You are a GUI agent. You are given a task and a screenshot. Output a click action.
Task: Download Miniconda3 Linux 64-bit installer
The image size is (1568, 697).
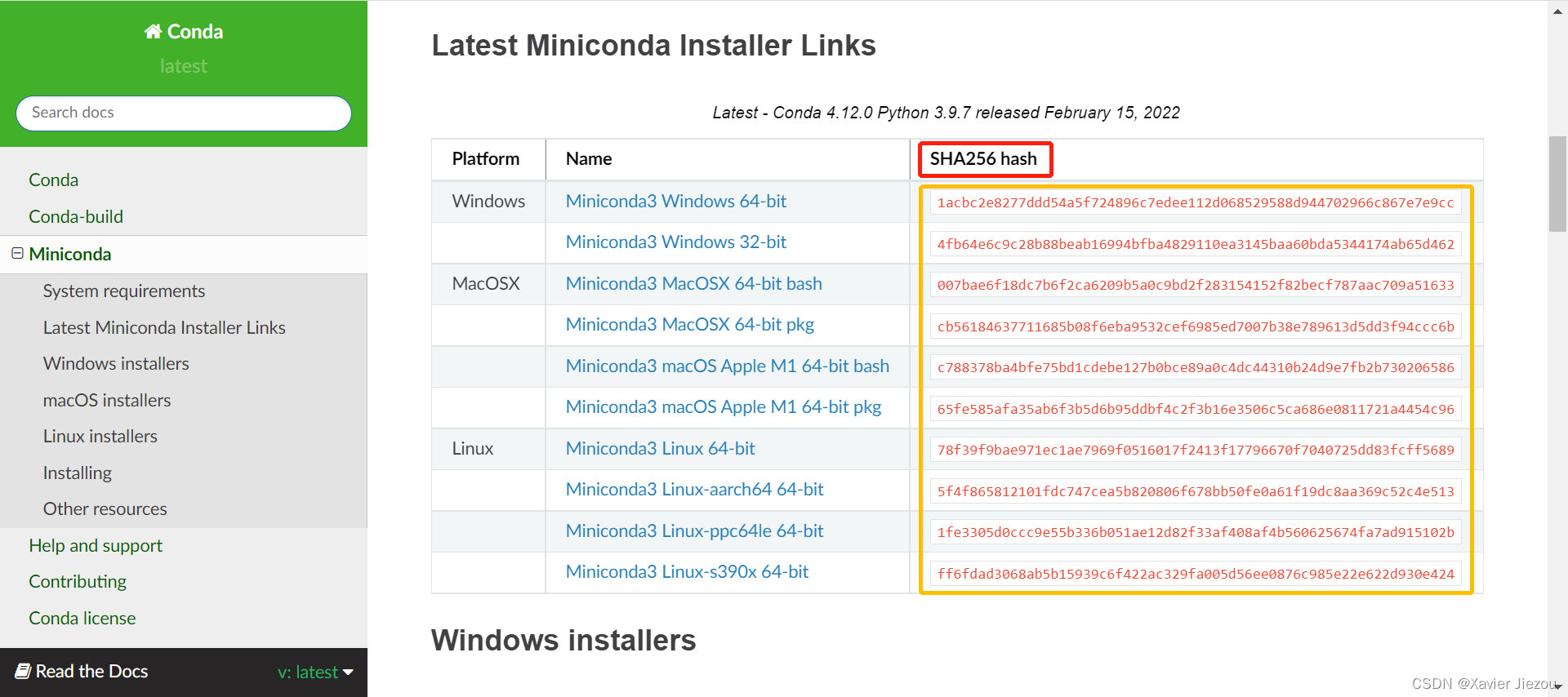tap(661, 448)
